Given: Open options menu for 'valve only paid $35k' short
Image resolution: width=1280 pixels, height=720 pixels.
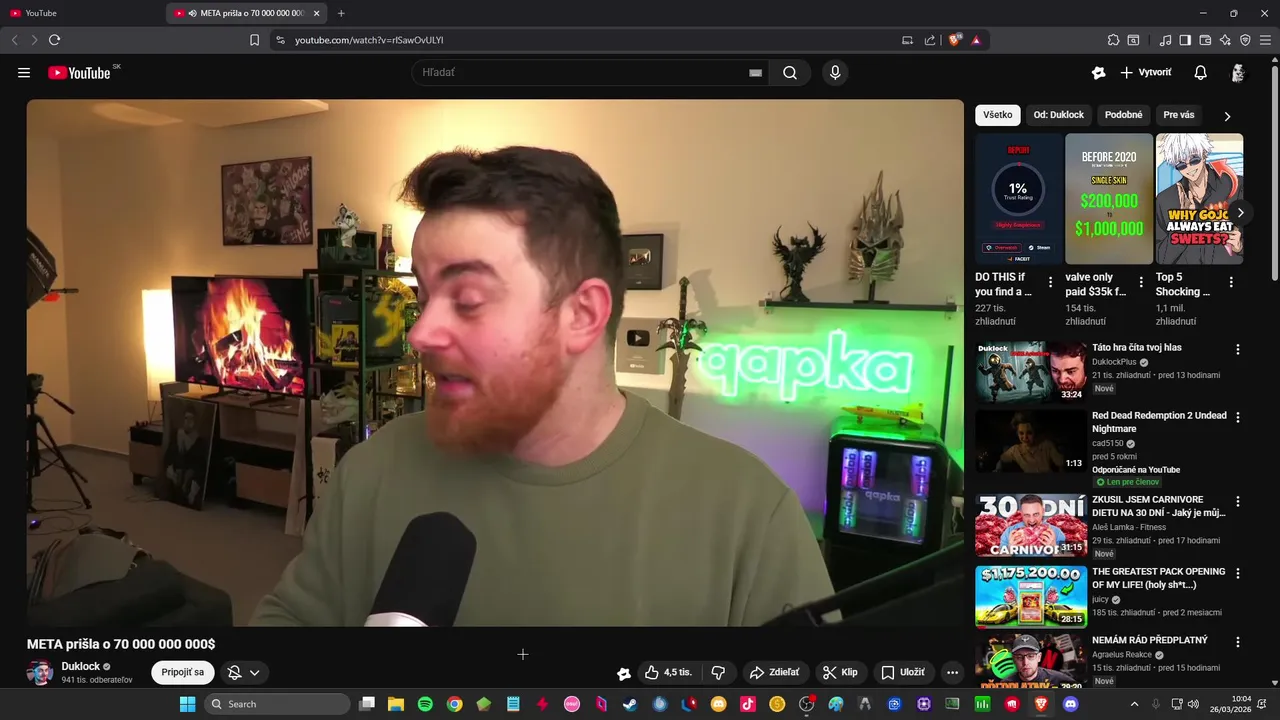Looking at the screenshot, I should (1141, 283).
